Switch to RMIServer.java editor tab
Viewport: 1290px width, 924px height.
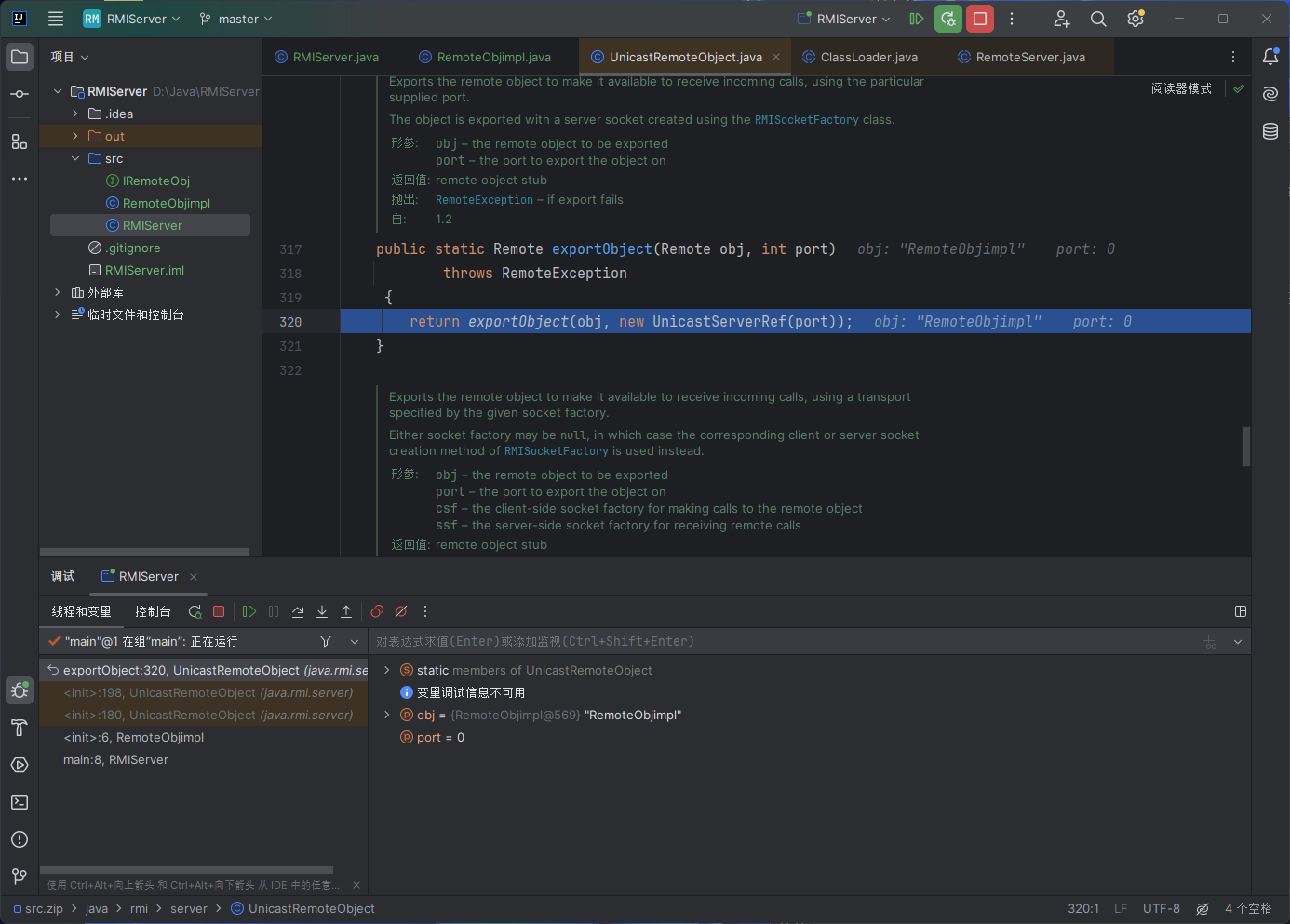point(327,57)
